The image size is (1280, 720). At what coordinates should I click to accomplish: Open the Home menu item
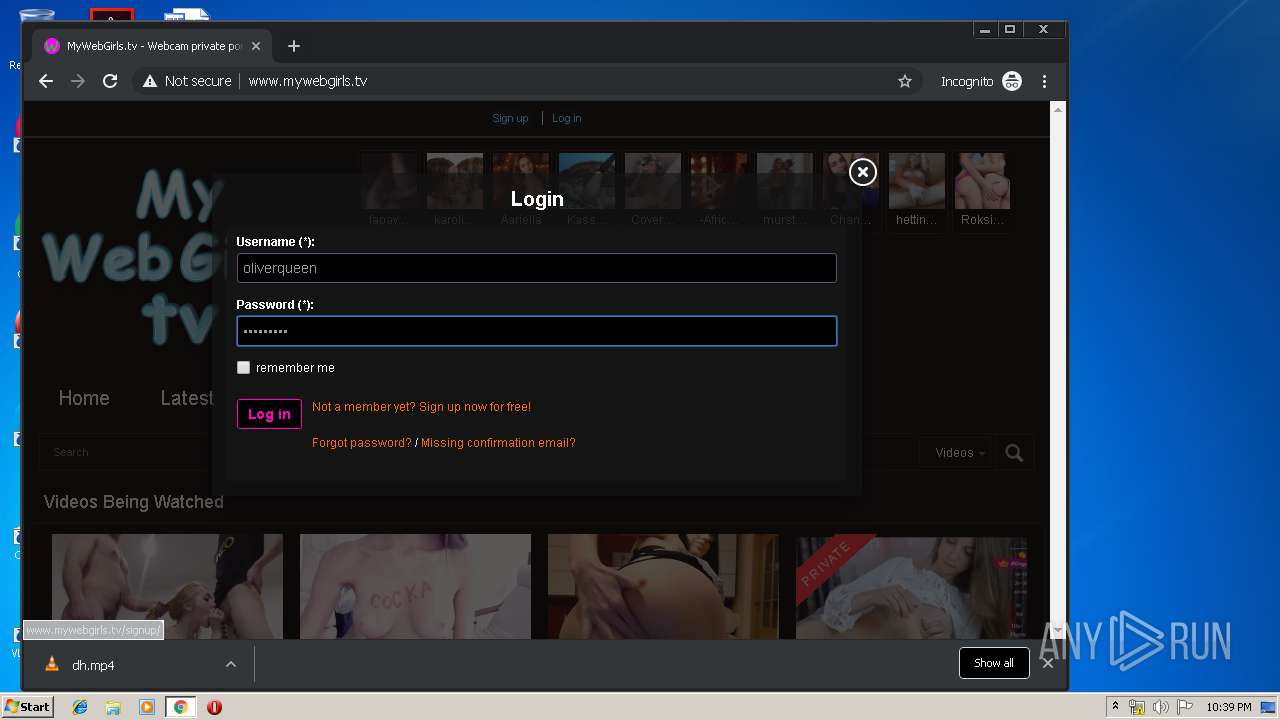click(x=84, y=398)
